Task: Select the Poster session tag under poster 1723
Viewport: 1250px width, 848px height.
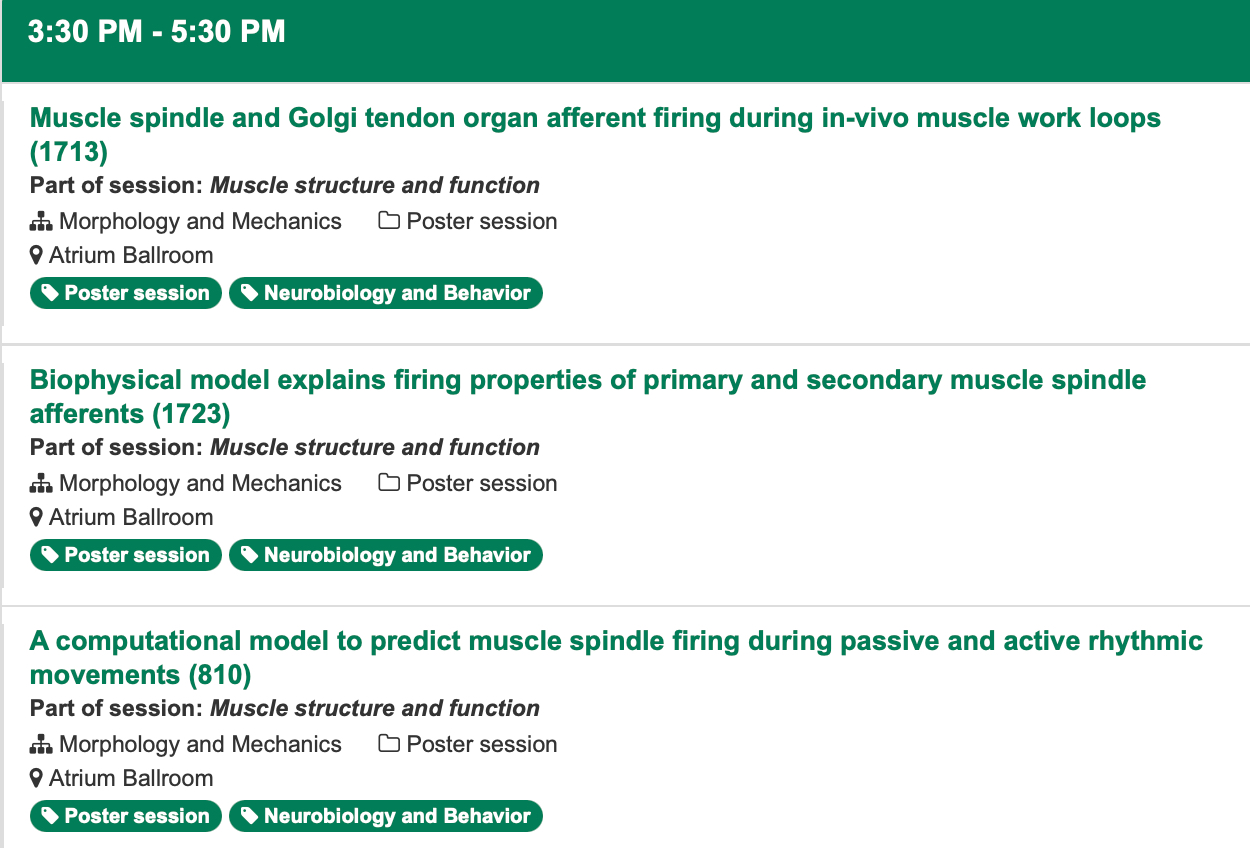Action: [x=126, y=555]
